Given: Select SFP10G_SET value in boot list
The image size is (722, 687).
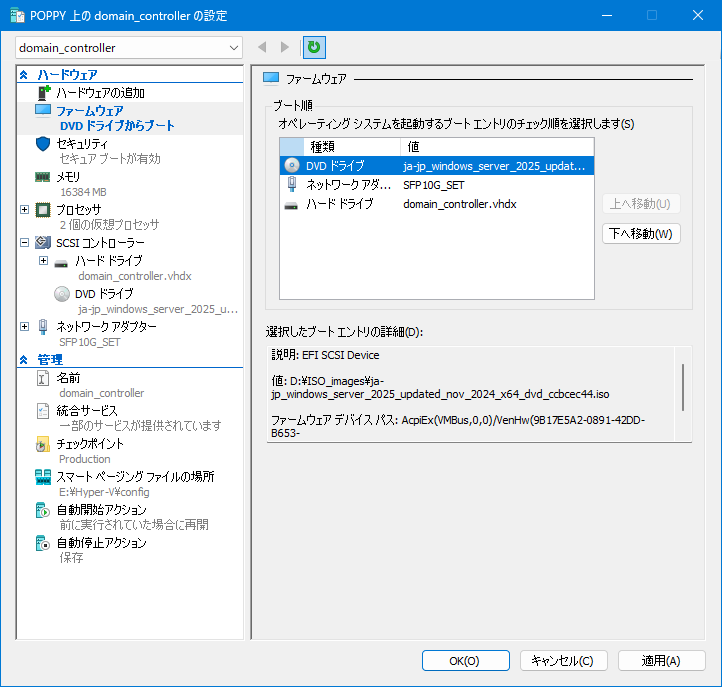Looking at the screenshot, I should click(434, 185).
